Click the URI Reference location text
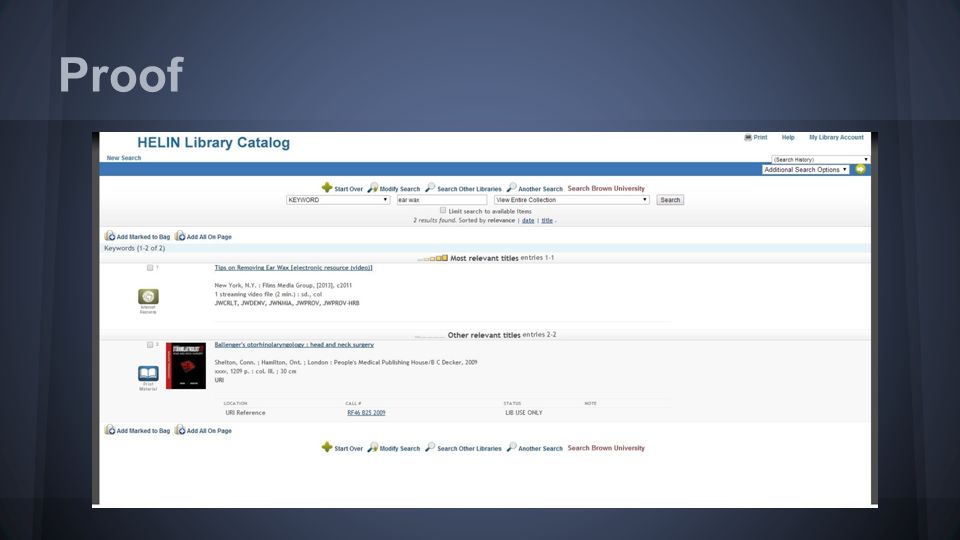 click(x=245, y=413)
